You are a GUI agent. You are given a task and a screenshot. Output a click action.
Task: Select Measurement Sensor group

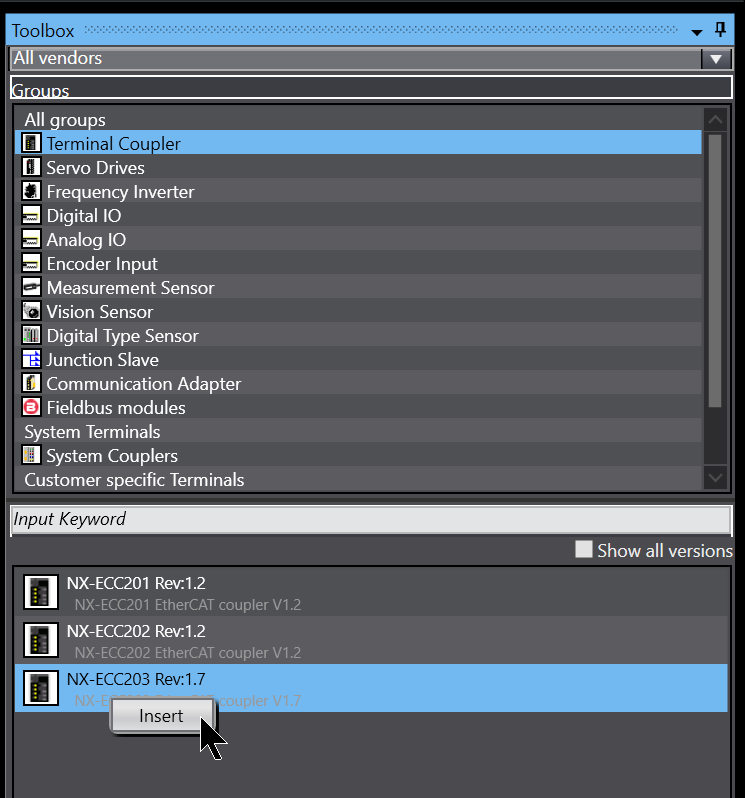pyautogui.click(x=358, y=288)
